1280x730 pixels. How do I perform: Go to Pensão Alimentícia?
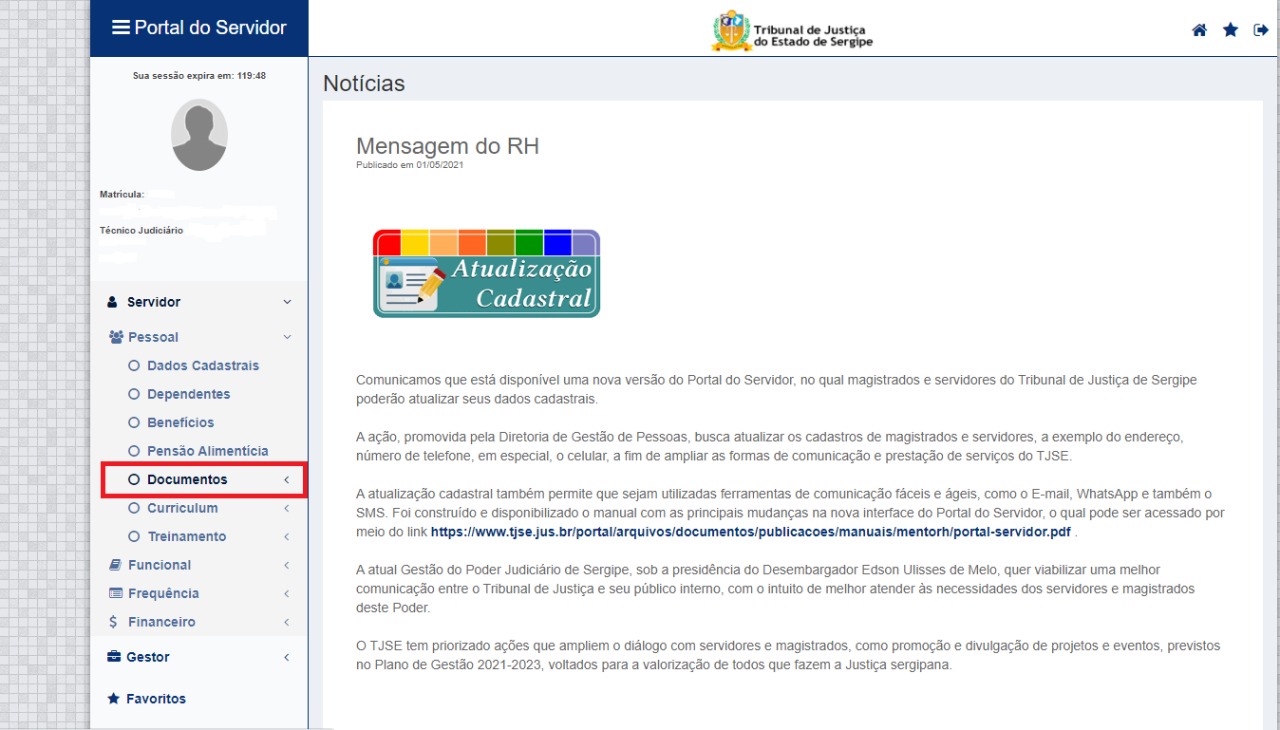pos(207,451)
